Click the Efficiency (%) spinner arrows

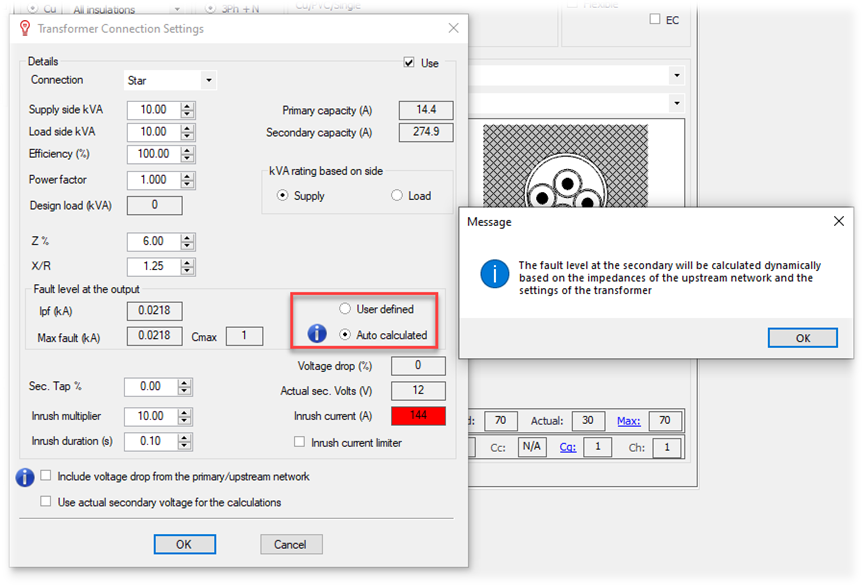pyautogui.click(x=188, y=154)
